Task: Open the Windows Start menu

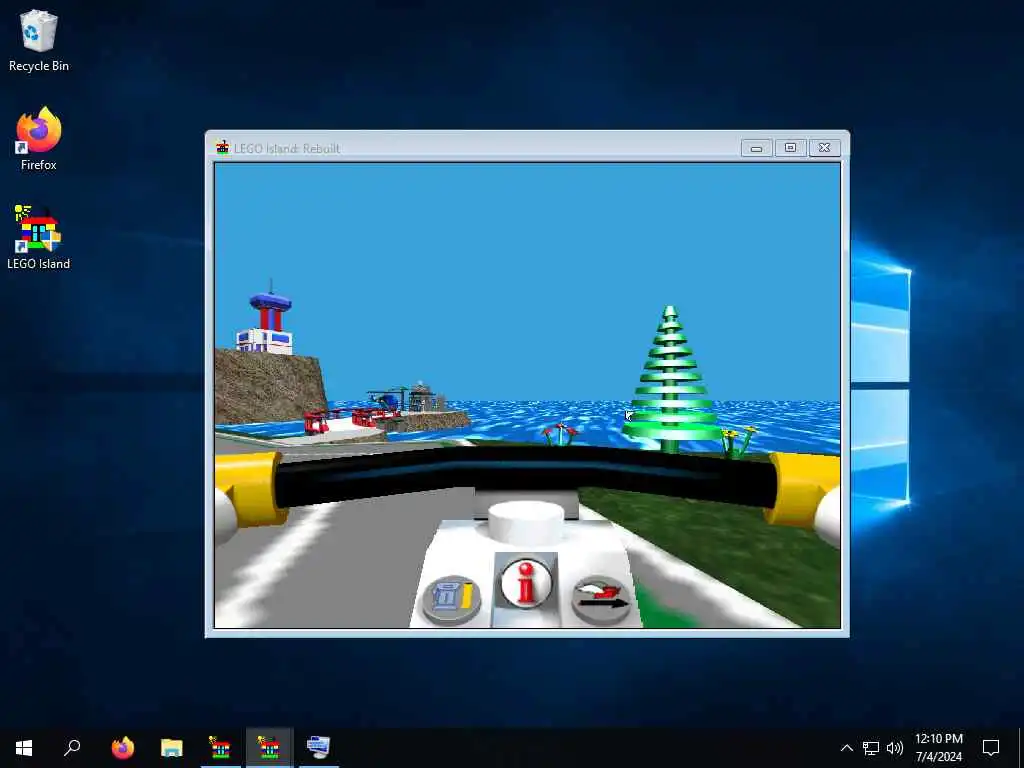Action: (x=24, y=748)
